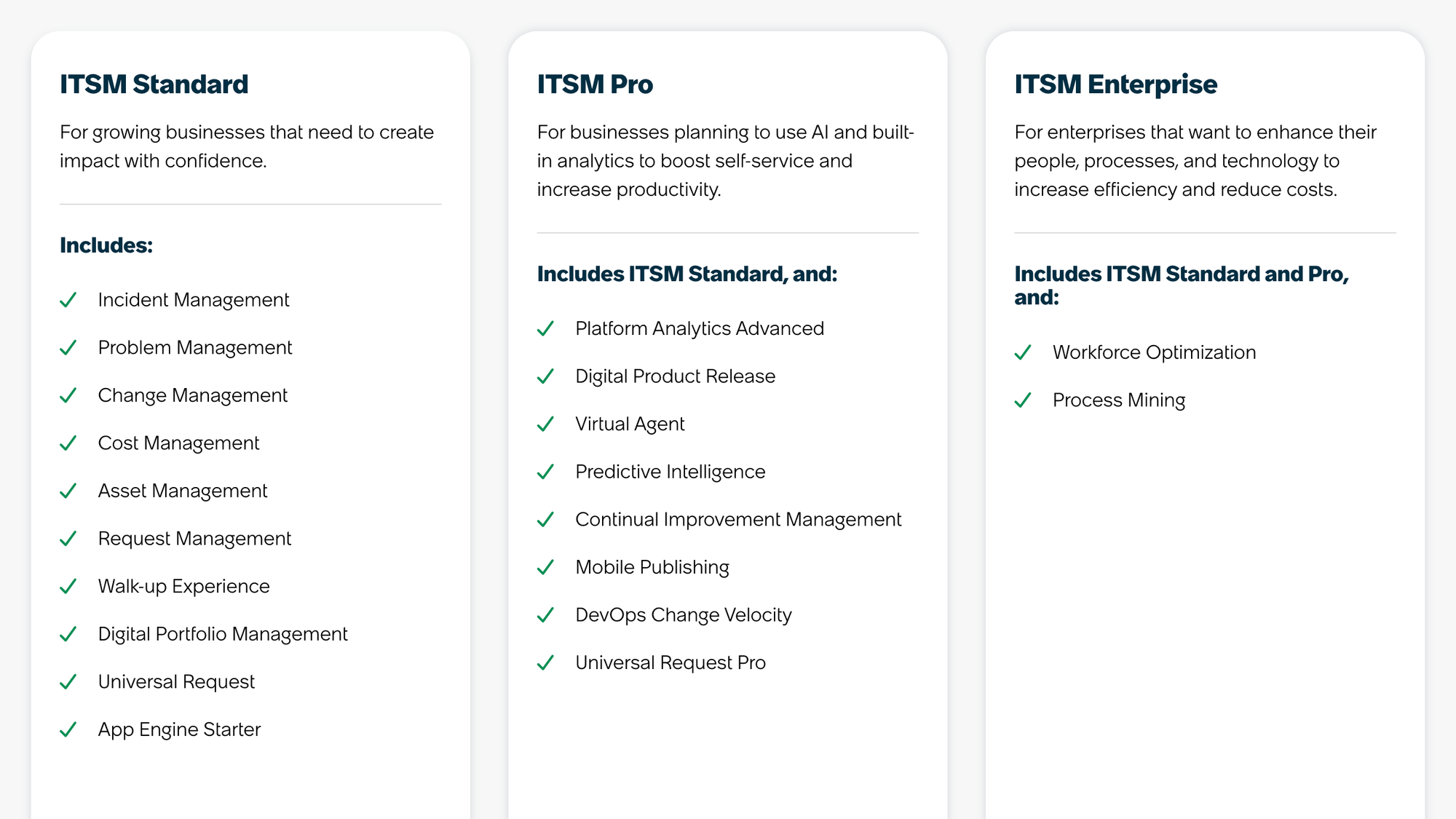Click the checkmark beside Platform Analytics Advanced
Viewport: 1456px width, 819px height.
[546, 329]
